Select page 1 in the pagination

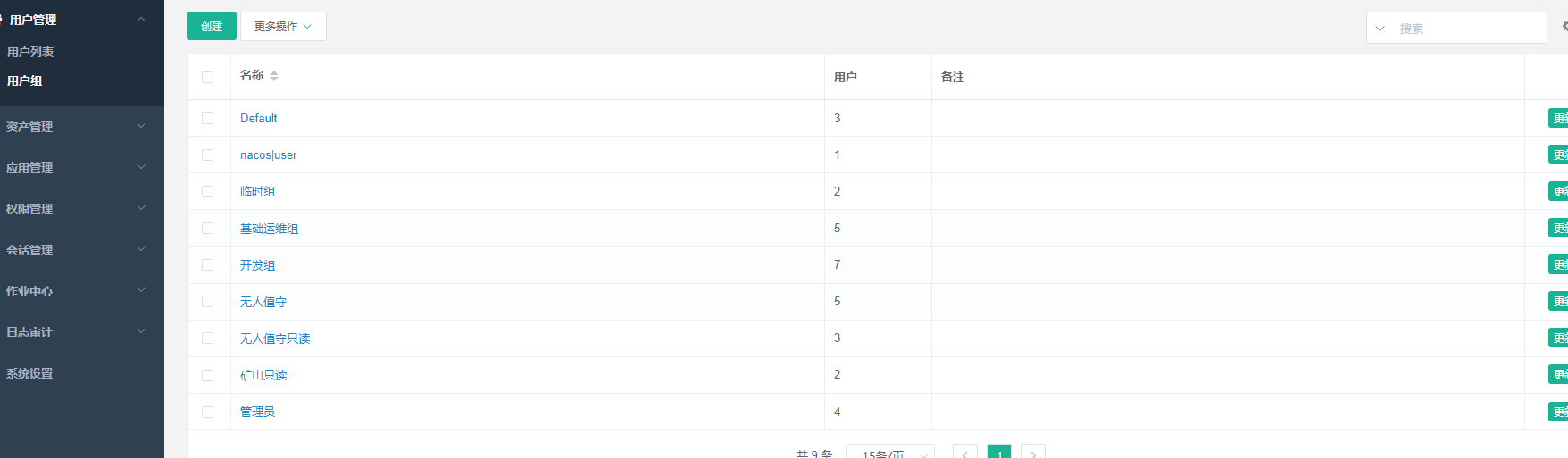click(999, 453)
